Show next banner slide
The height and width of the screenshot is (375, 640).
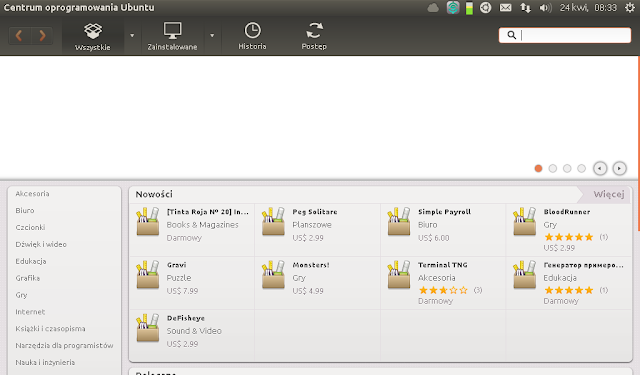pyautogui.click(x=619, y=168)
